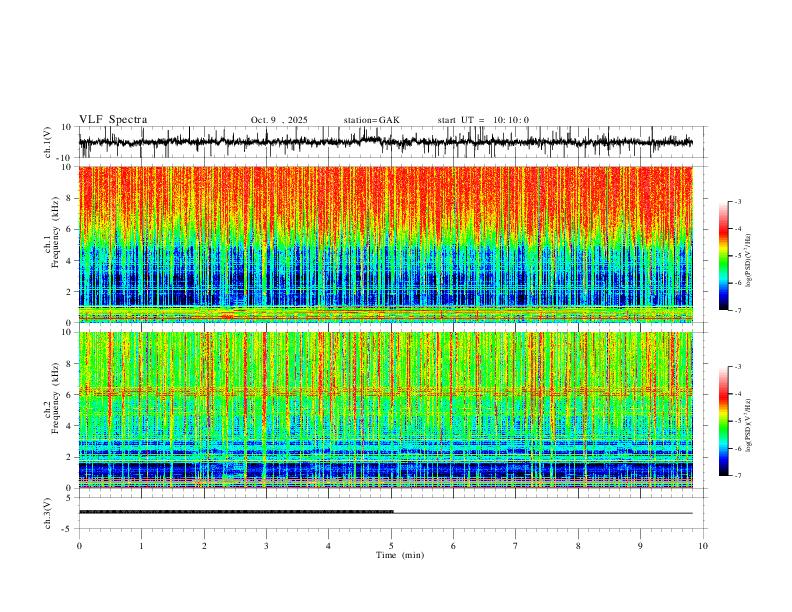Click inside the ch.2 spectrogram panel

point(385,410)
